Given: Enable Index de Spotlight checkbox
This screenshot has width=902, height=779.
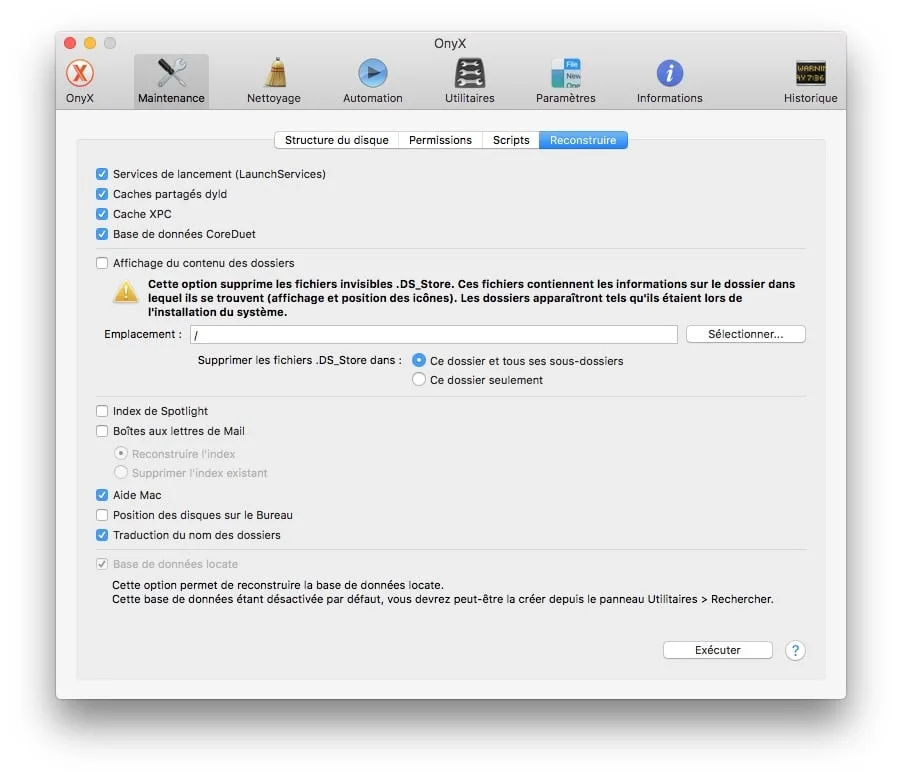Looking at the screenshot, I should pyautogui.click(x=102, y=411).
